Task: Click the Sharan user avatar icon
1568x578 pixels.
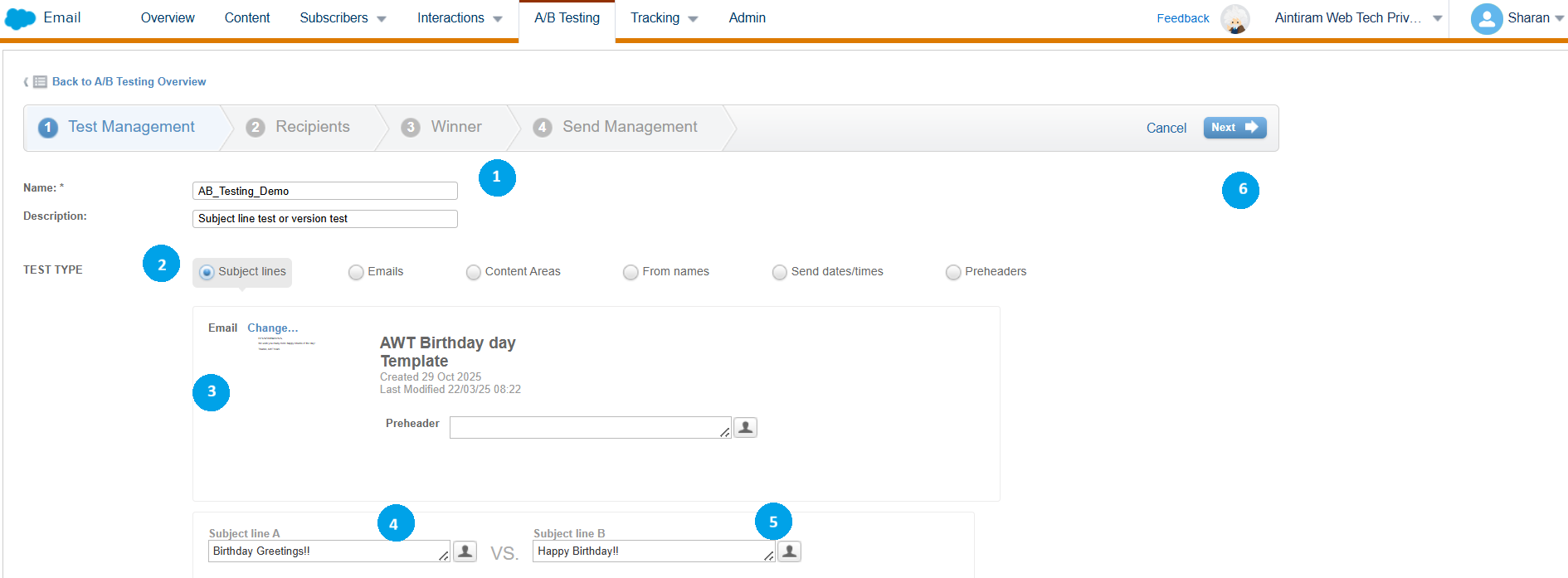Action: 1486,18
